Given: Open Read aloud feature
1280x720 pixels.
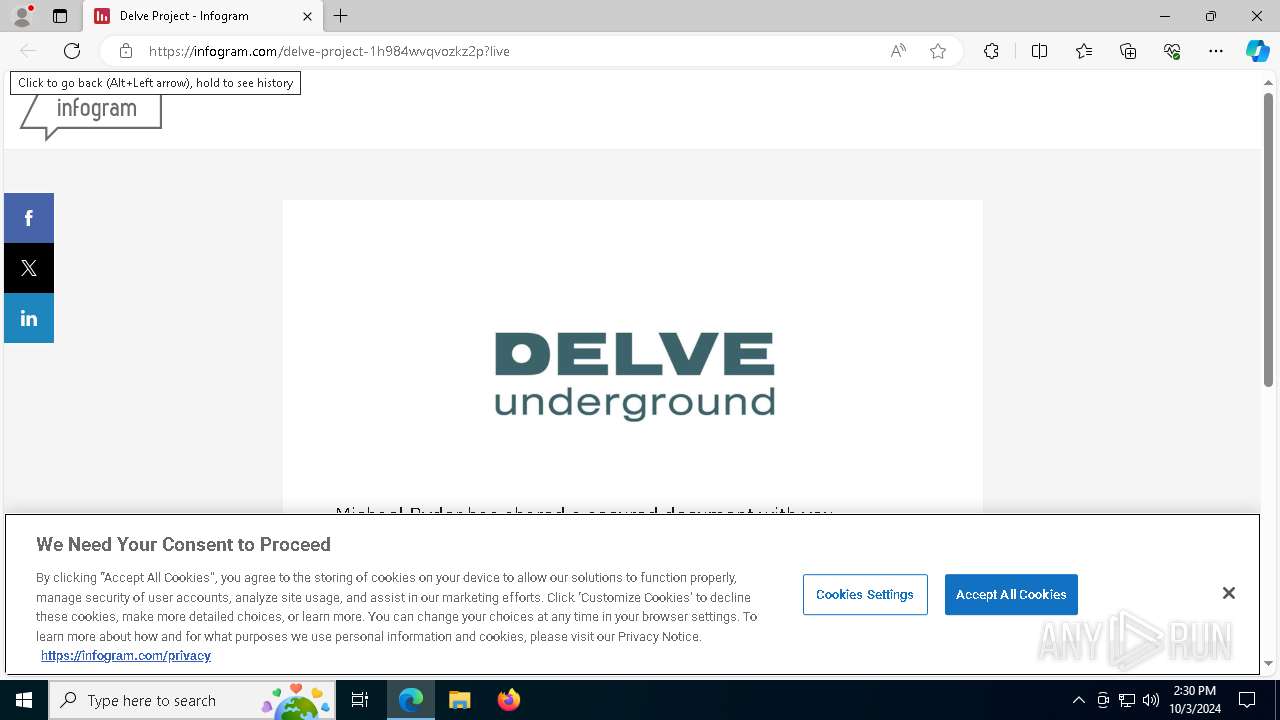Looking at the screenshot, I should (x=898, y=51).
